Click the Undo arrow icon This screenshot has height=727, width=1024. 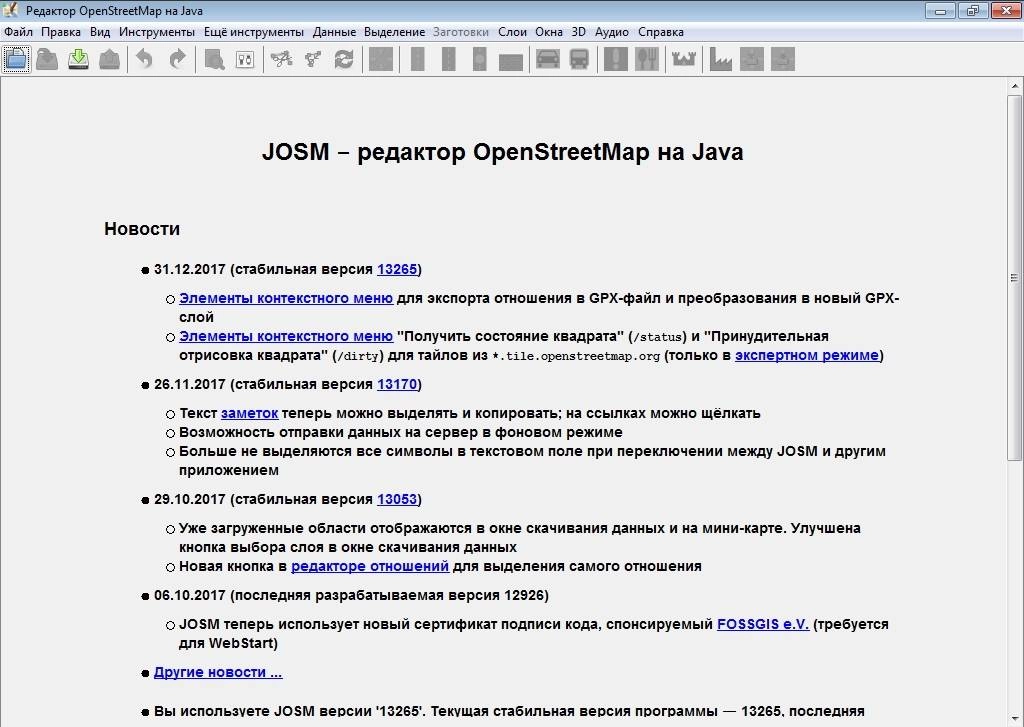coord(144,59)
